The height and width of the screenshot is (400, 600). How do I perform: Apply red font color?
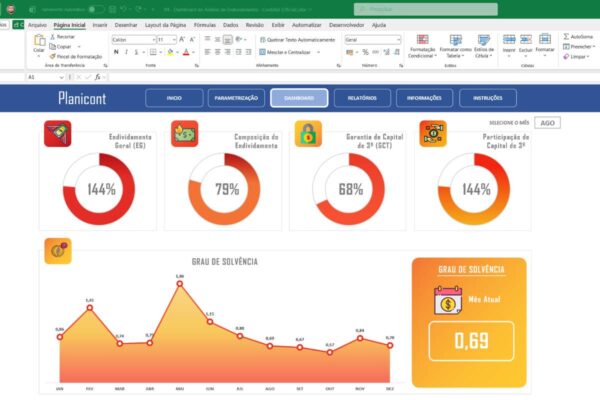[186, 52]
